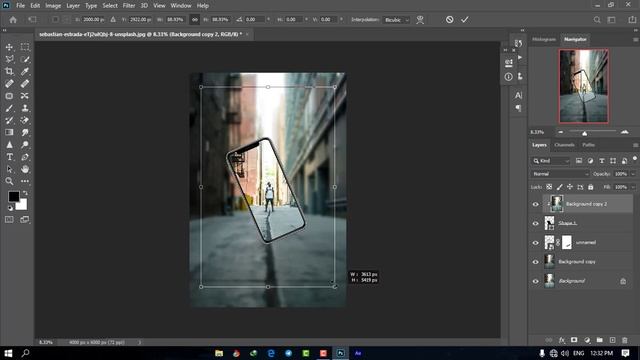Change the screen mode

[25, 220]
